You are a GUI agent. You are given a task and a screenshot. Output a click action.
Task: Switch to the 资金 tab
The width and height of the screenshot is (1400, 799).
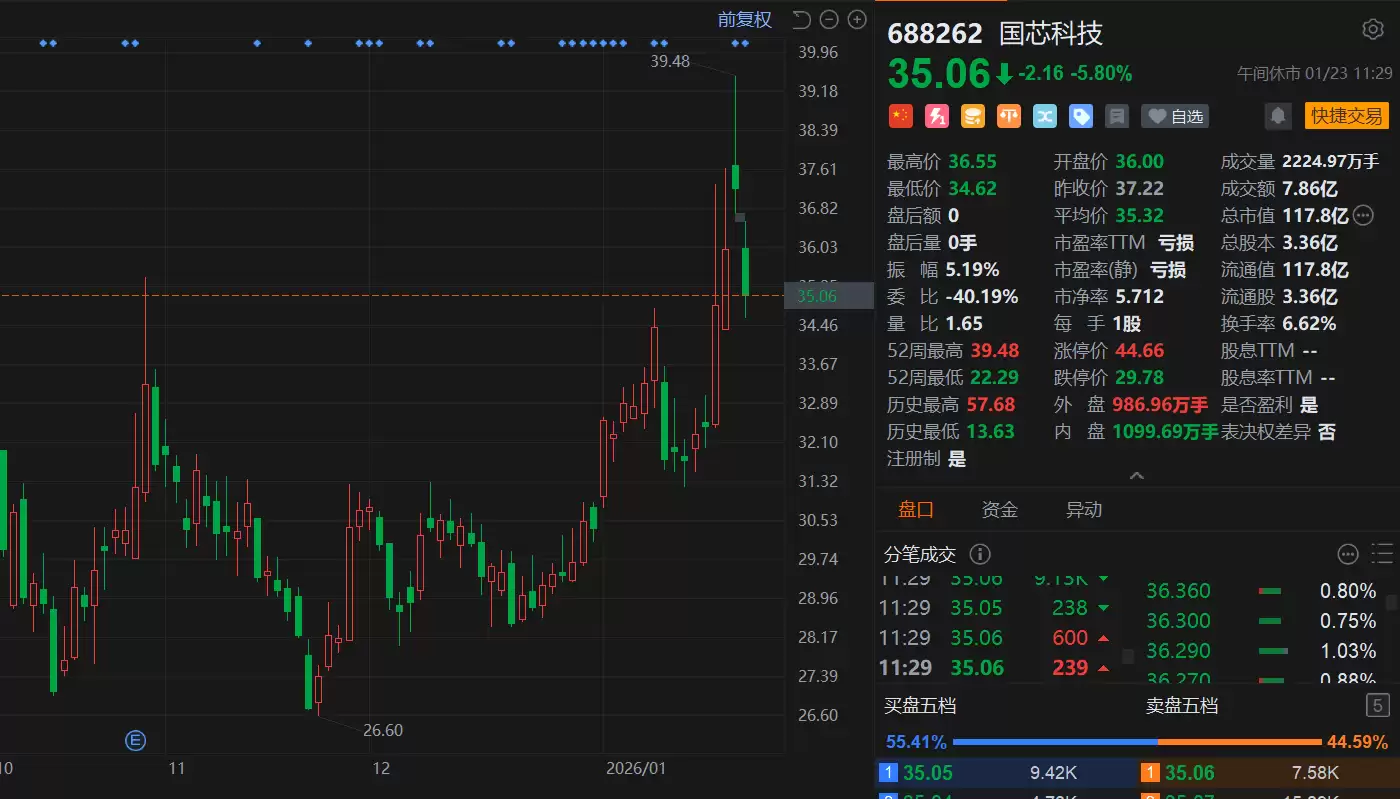coord(999,510)
